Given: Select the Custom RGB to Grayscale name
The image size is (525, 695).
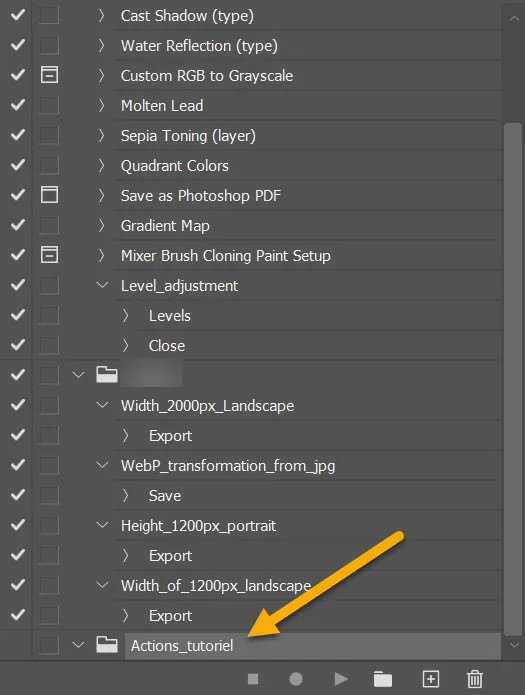Looking at the screenshot, I should pos(207,76).
